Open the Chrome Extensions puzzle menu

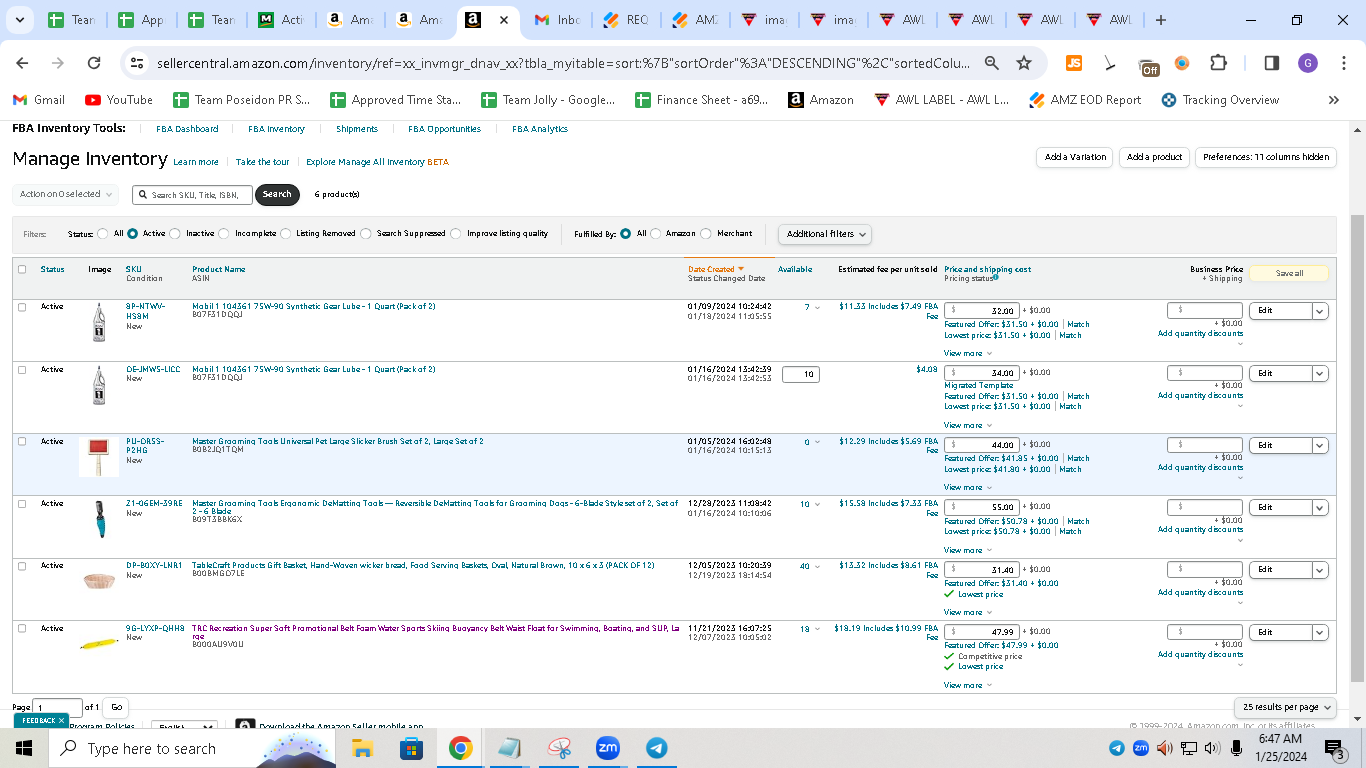(1218, 63)
